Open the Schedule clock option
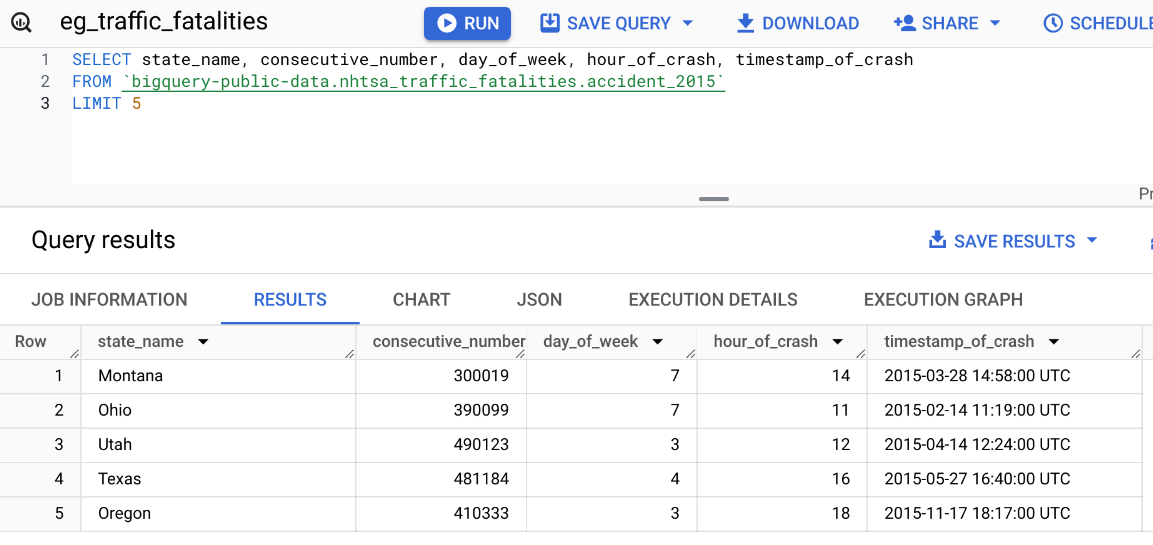 tap(1096, 23)
